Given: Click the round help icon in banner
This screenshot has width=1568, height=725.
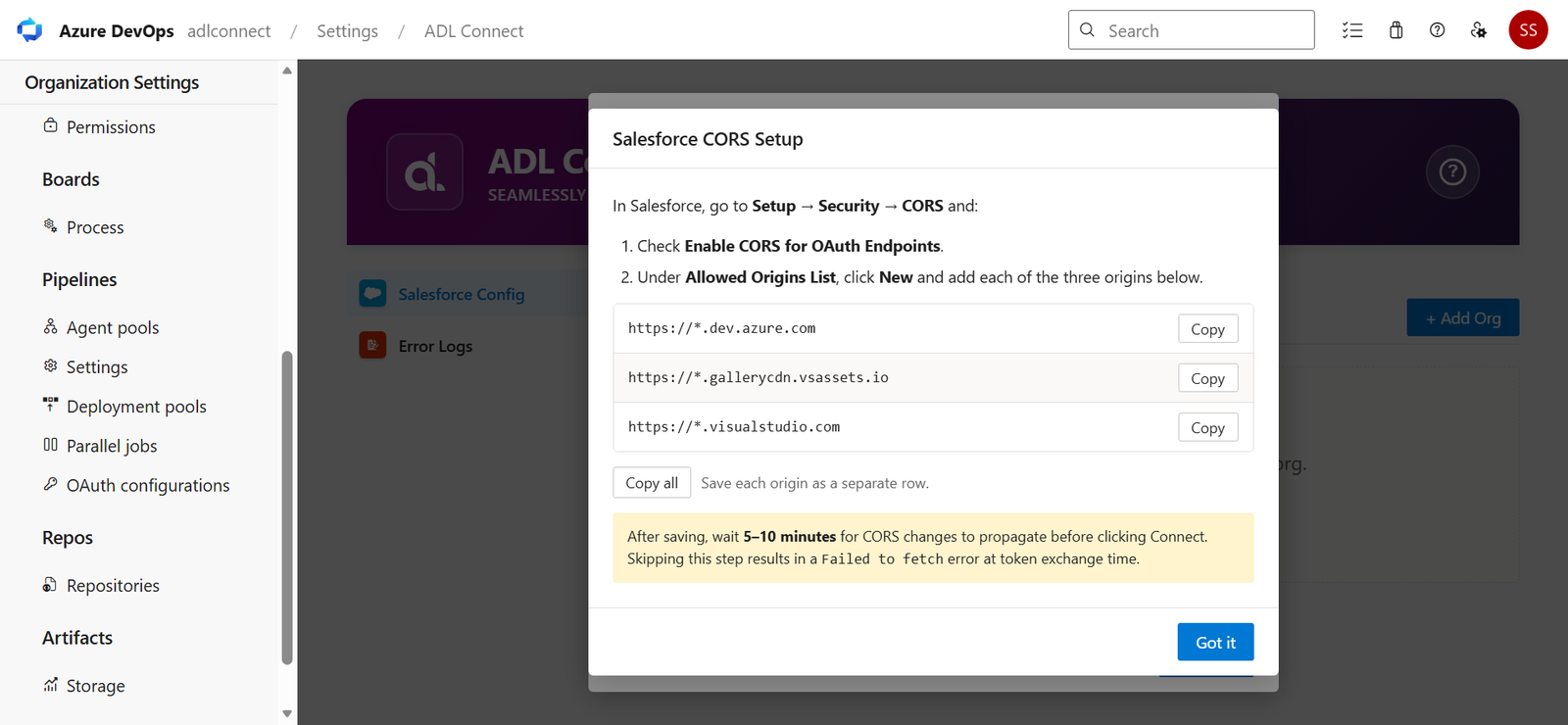Looking at the screenshot, I should pyautogui.click(x=1452, y=171).
